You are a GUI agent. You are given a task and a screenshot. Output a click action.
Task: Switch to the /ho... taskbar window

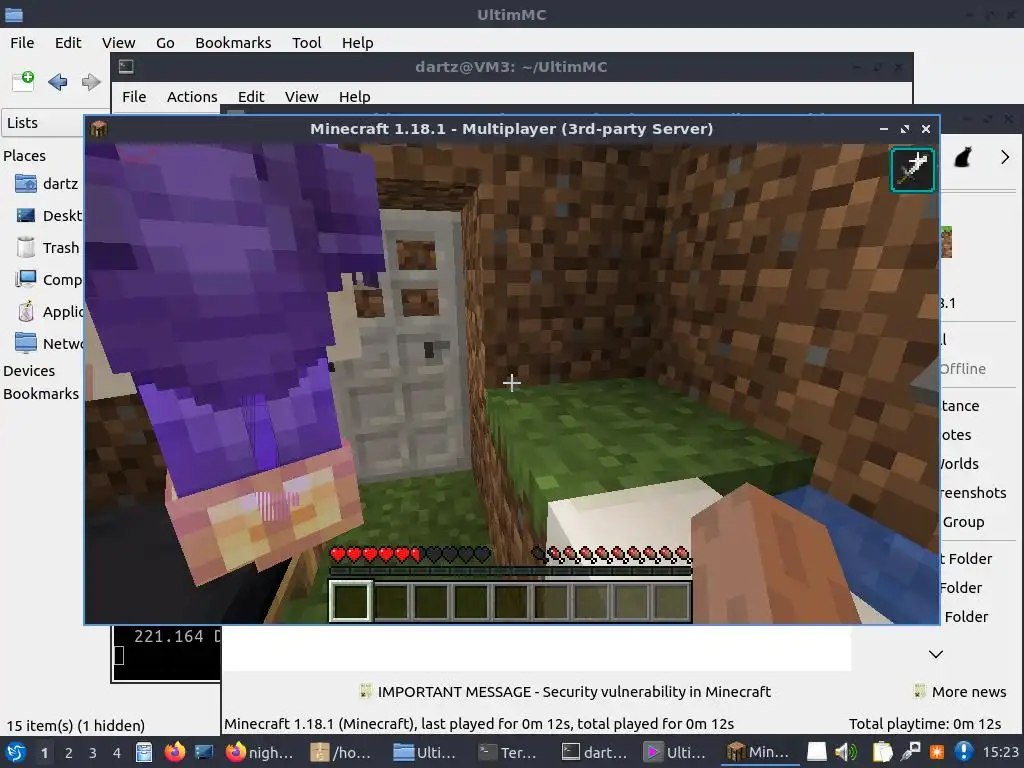pyautogui.click(x=343, y=752)
